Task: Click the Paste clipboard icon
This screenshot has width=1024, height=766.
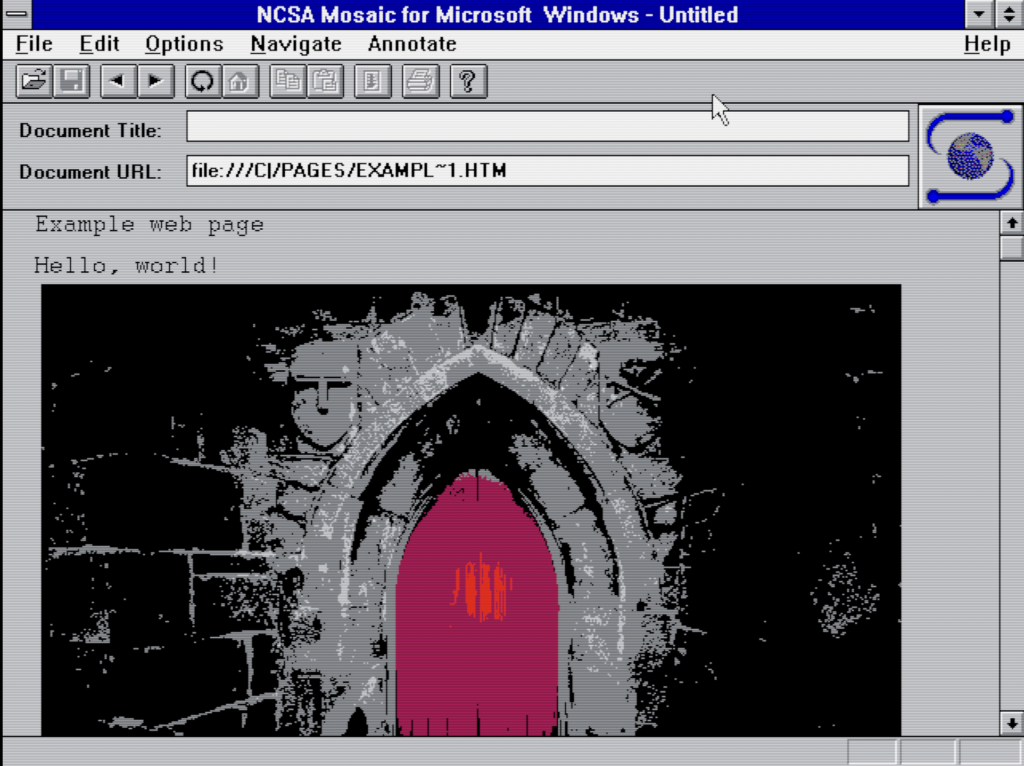Action: (325, 82)
